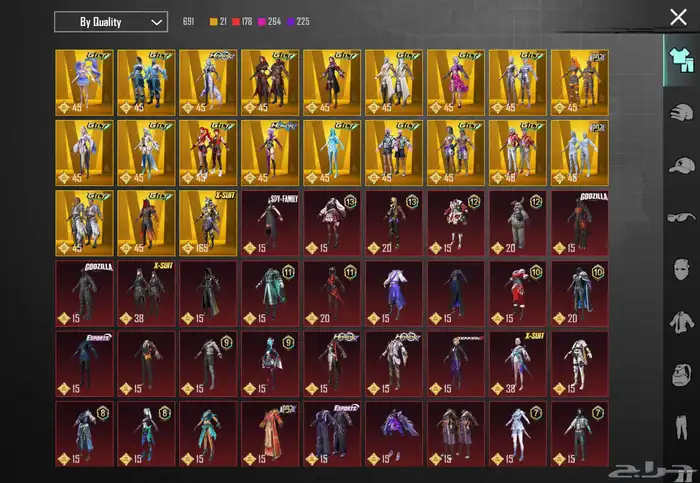Open the face mask category
Viewport: 700px width, 483px height.
pos(680,270)
